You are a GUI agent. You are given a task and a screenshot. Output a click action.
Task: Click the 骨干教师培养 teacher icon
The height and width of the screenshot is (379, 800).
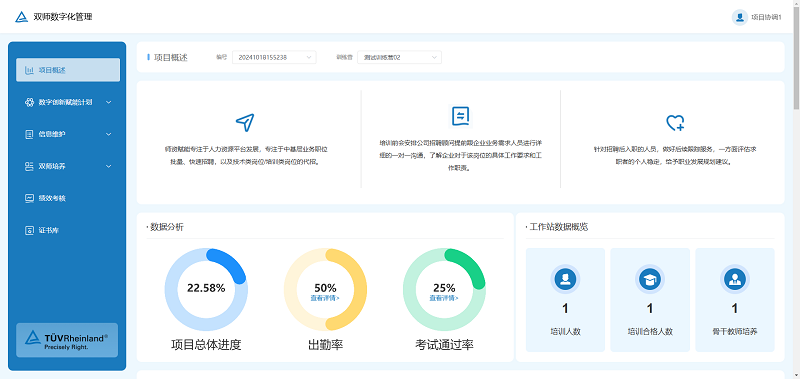coord(734,279)
